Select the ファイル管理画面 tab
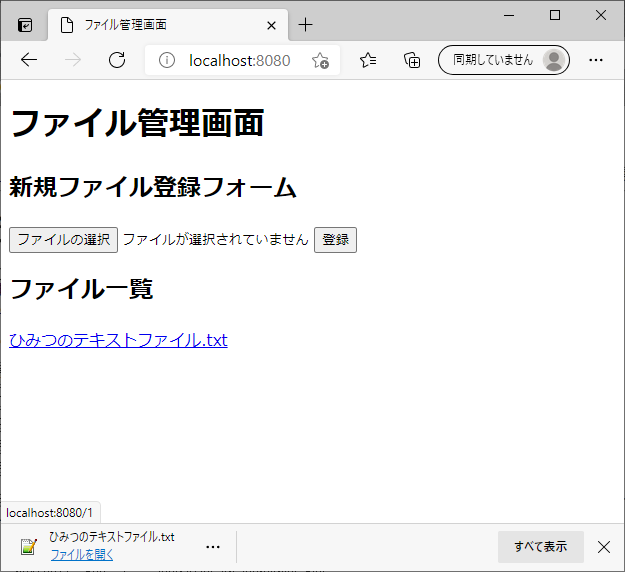The image size is (625, 572). 168,25
